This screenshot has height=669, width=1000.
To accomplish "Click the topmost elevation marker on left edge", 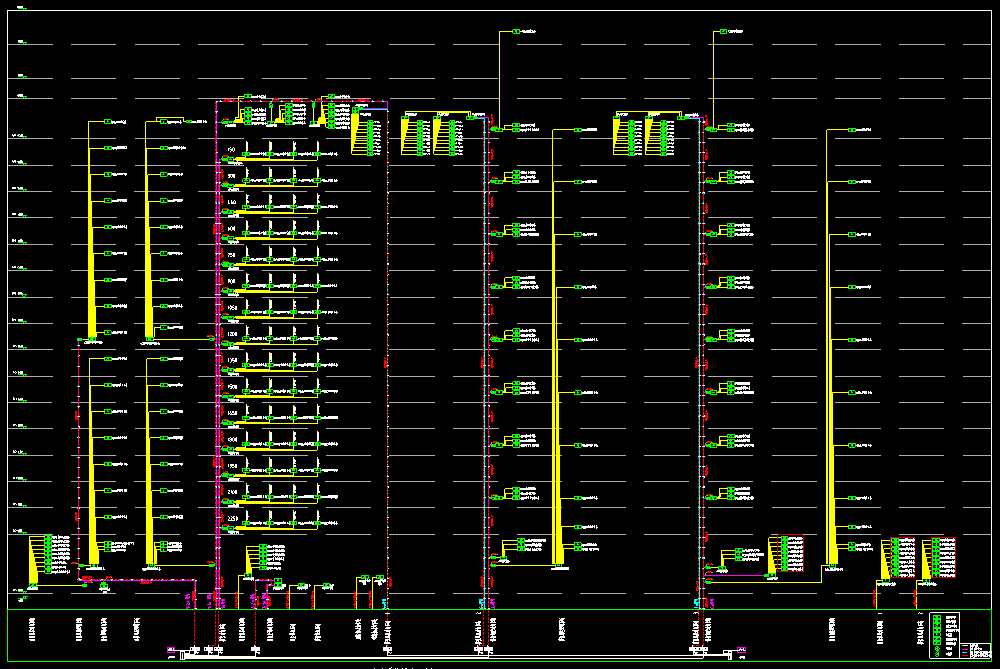I will coord(19,43).
